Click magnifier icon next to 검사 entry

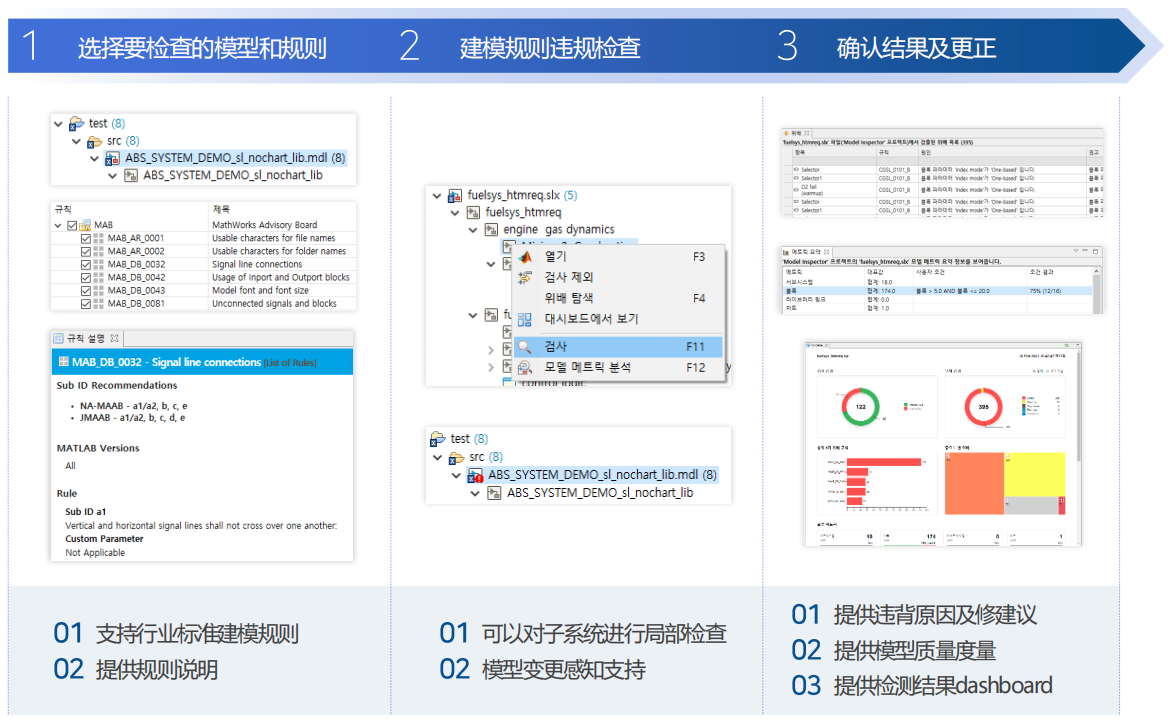pos(525,347)
